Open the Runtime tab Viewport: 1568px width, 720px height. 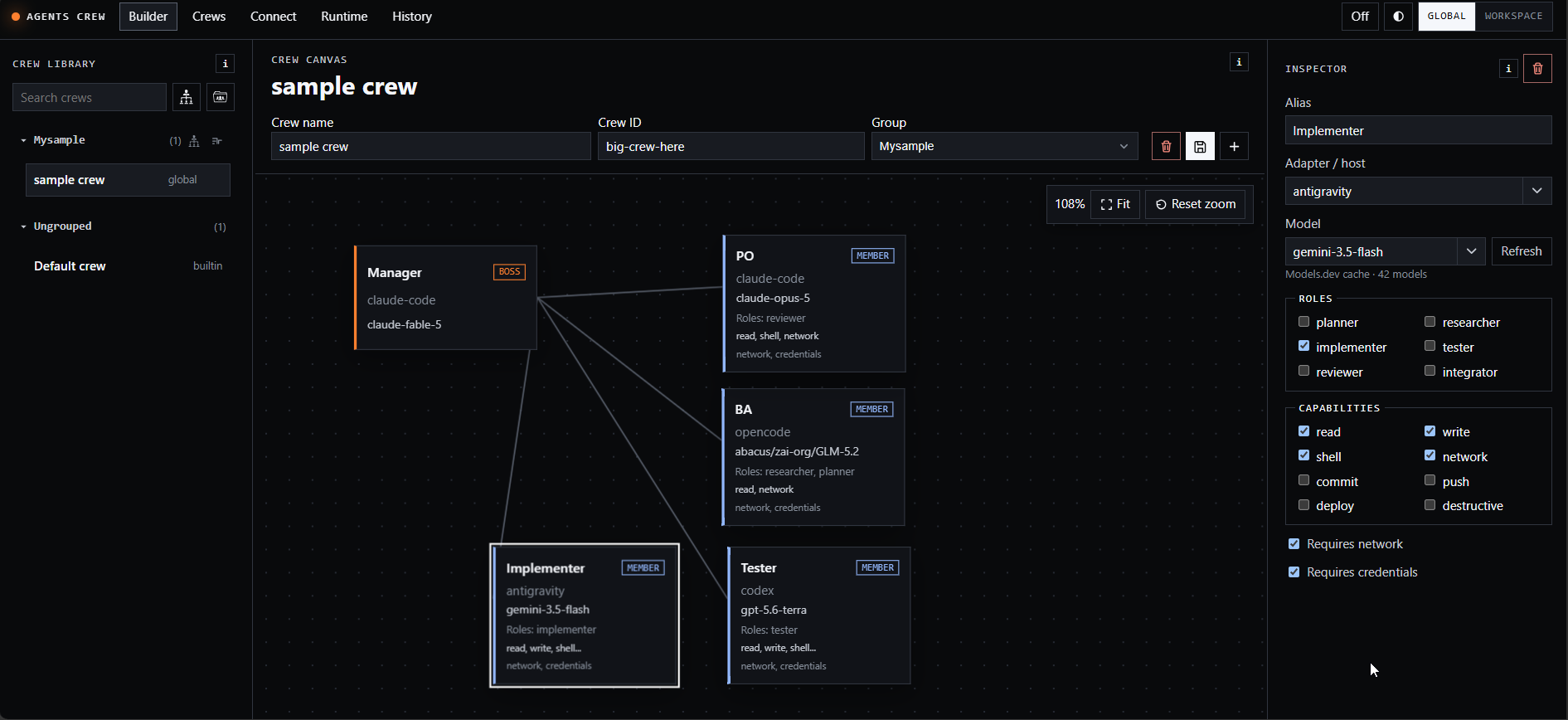click(344, 17)
